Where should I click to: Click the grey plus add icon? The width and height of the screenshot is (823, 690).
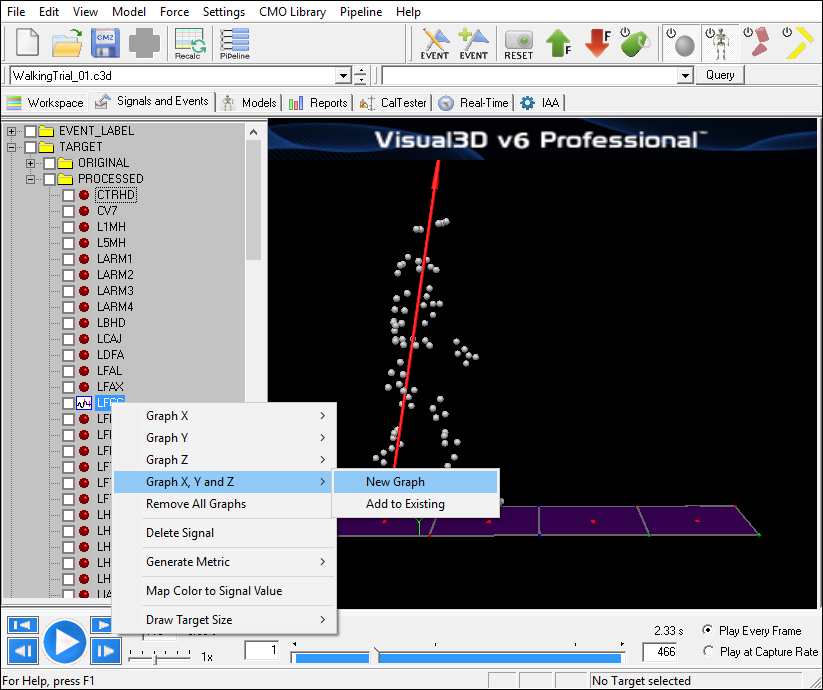(144, 43)
